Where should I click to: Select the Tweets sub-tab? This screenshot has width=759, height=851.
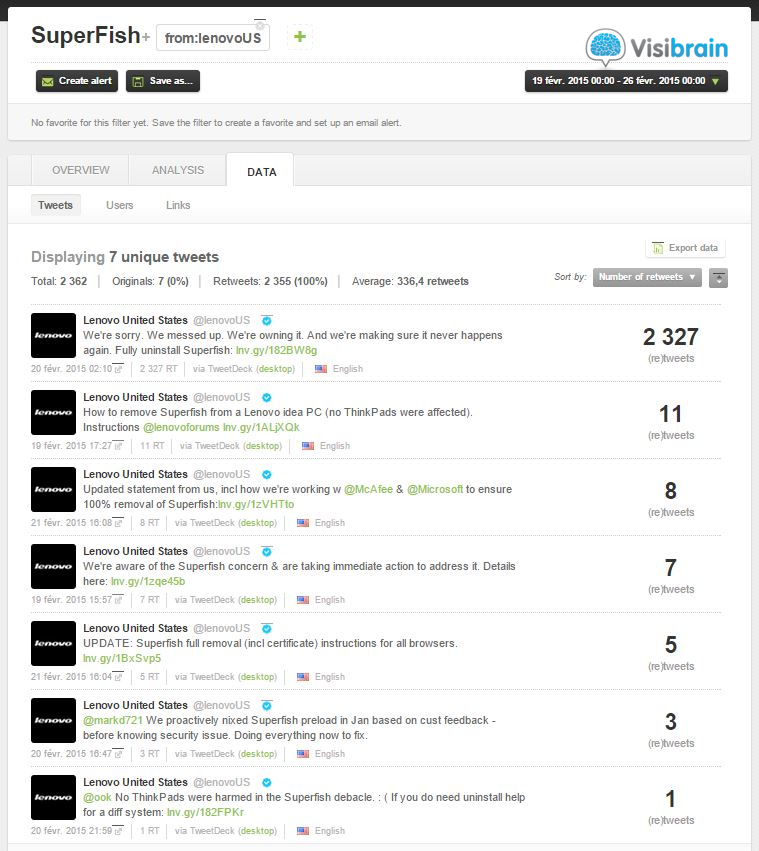55,205
